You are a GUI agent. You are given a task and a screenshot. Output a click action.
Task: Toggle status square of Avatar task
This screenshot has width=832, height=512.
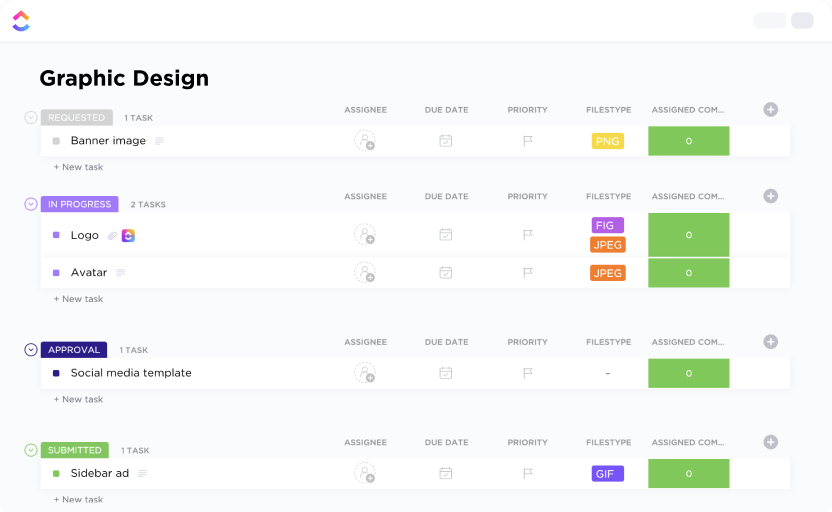[56, 273]
